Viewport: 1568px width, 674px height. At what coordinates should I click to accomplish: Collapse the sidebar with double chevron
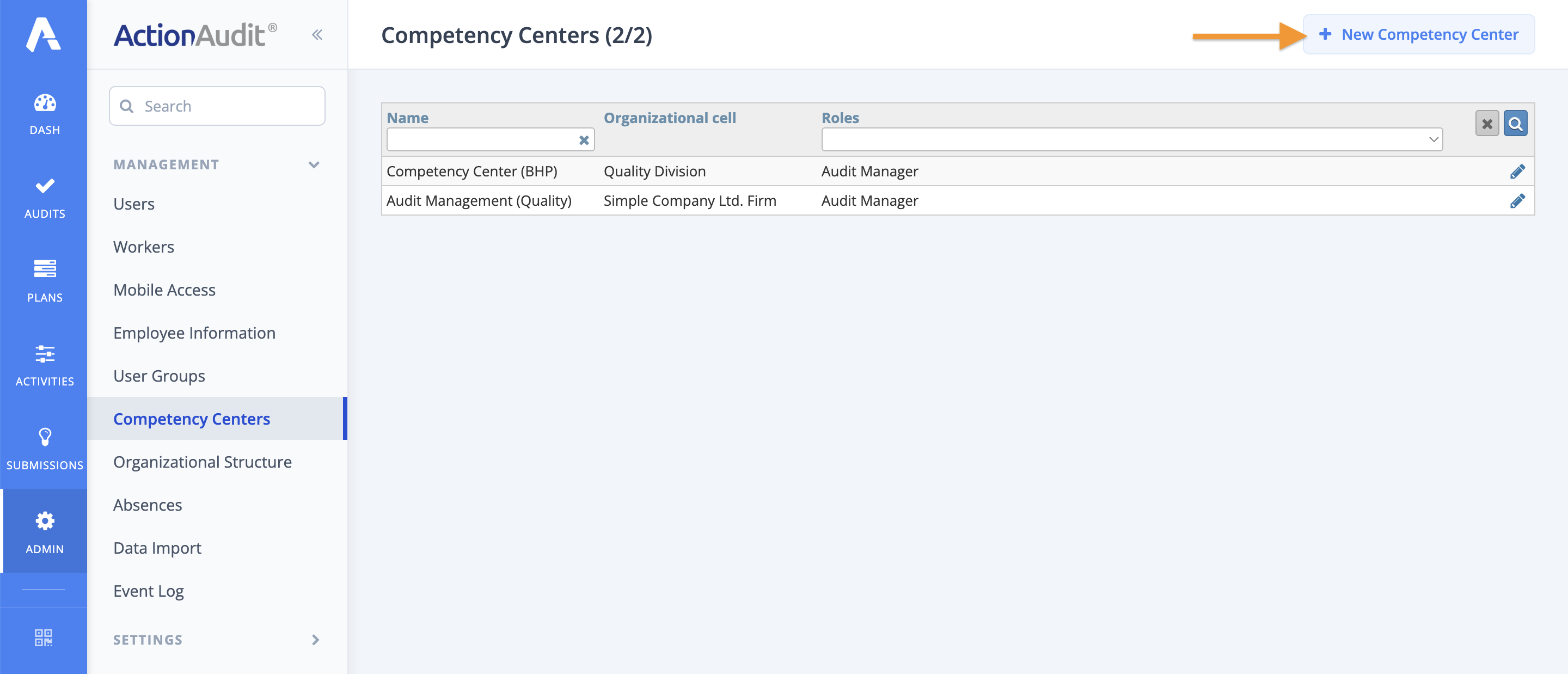click(316, 35)
